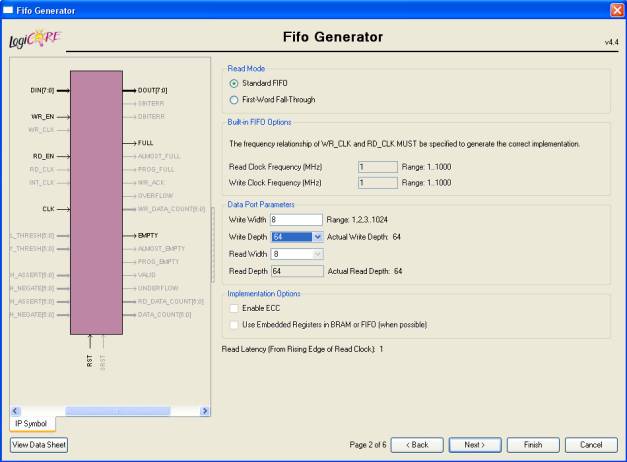This screenshot has width=627, height=462.
Task: Click the symbol pane right scroll arrow
Action: point(205,411)
